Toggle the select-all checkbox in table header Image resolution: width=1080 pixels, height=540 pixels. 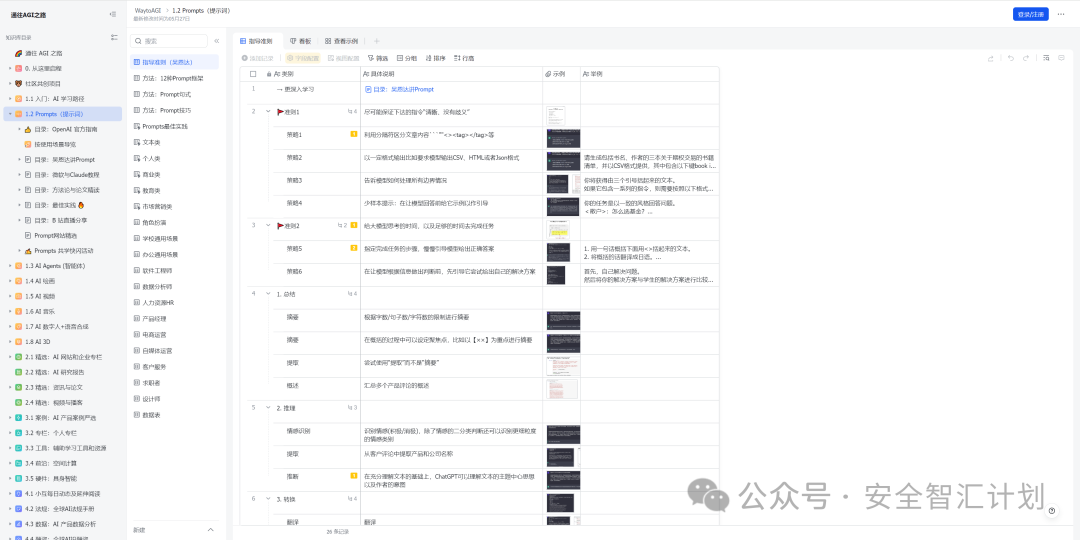point(253,74)
